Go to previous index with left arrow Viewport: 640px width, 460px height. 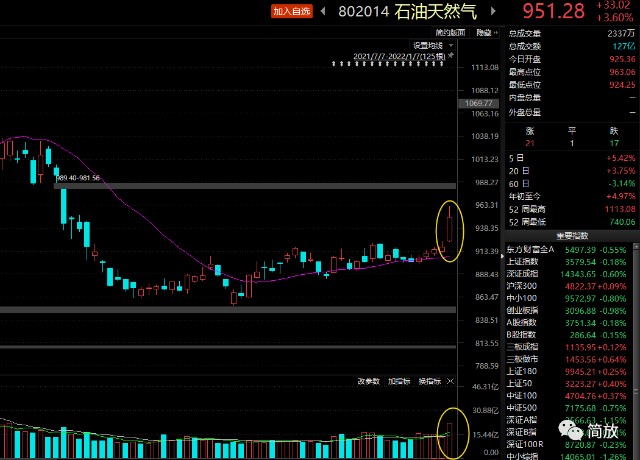(323, 11)
